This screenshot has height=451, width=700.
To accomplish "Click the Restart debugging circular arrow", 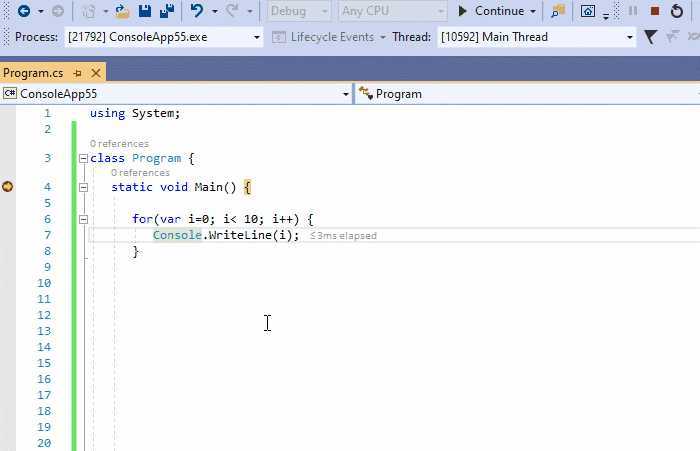I will (x=677, y=11).
